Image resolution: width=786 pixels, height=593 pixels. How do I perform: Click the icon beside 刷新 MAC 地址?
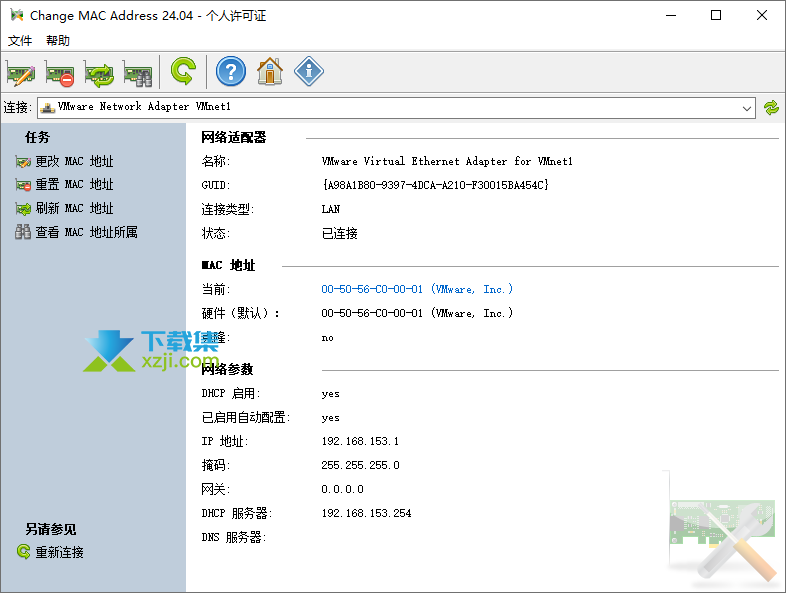pos(23,209)
